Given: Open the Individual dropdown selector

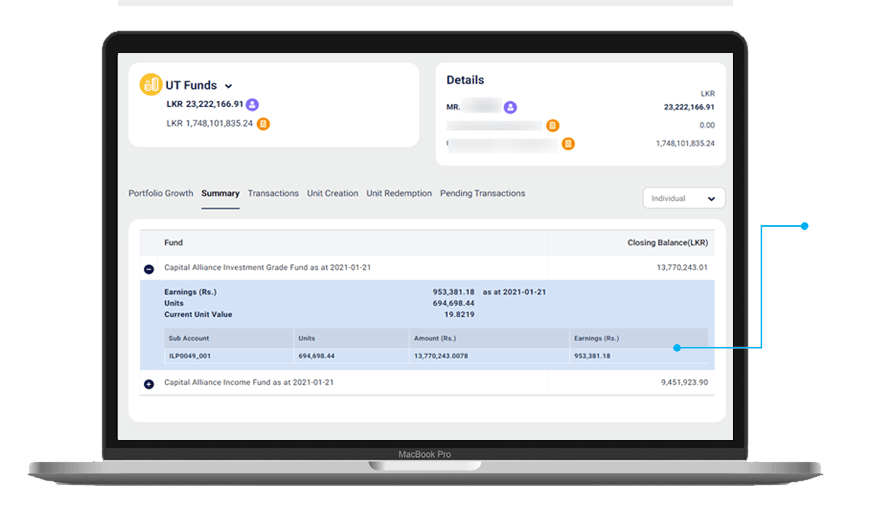Looking at the screenshot, I should [684, 198].
